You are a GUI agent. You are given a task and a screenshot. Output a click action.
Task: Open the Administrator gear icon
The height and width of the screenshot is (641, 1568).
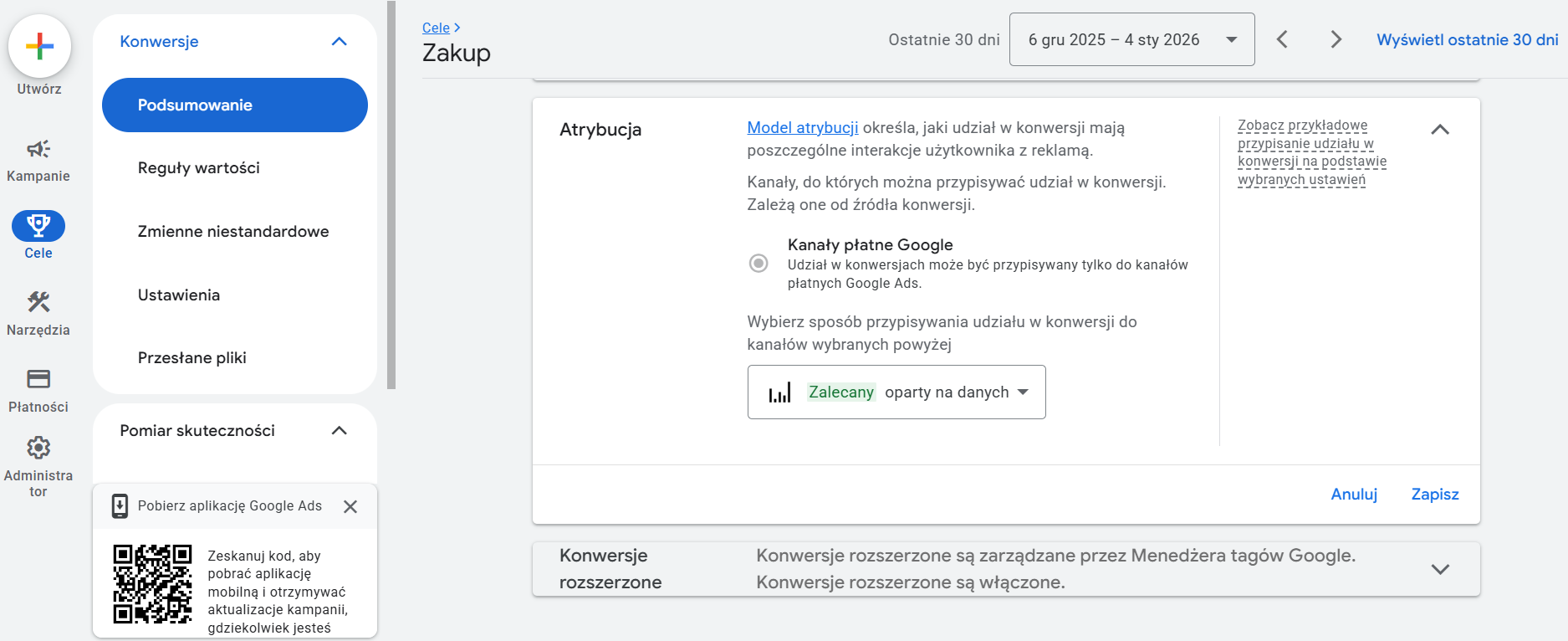(38, 448)
